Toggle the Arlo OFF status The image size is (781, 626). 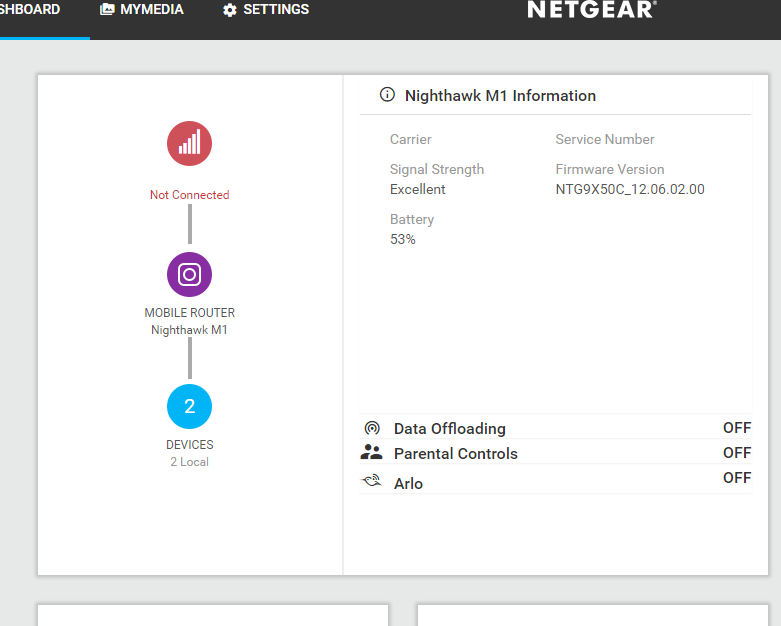click(736, 478)
